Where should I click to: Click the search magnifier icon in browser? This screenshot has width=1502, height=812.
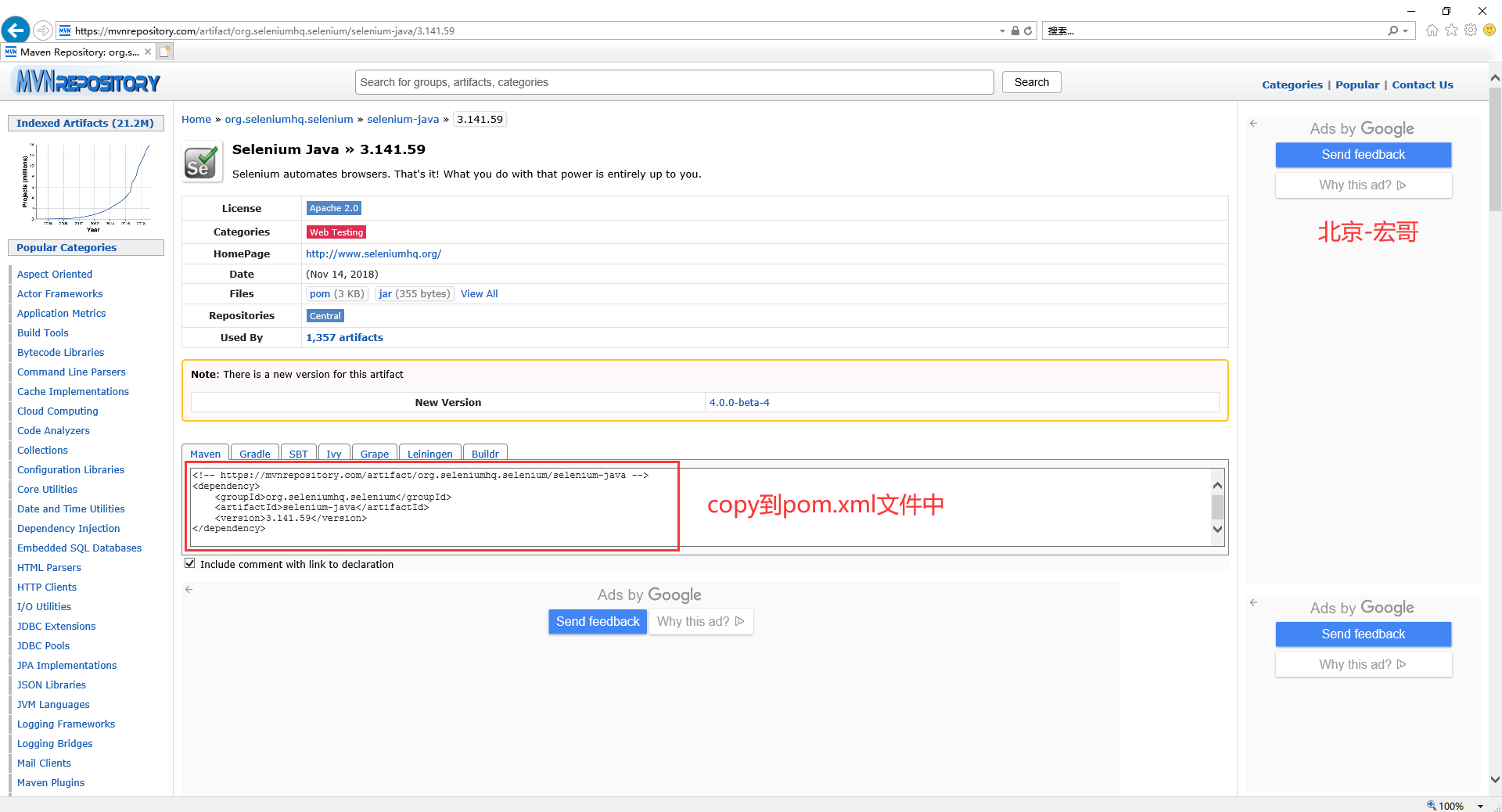point(1392,31)
